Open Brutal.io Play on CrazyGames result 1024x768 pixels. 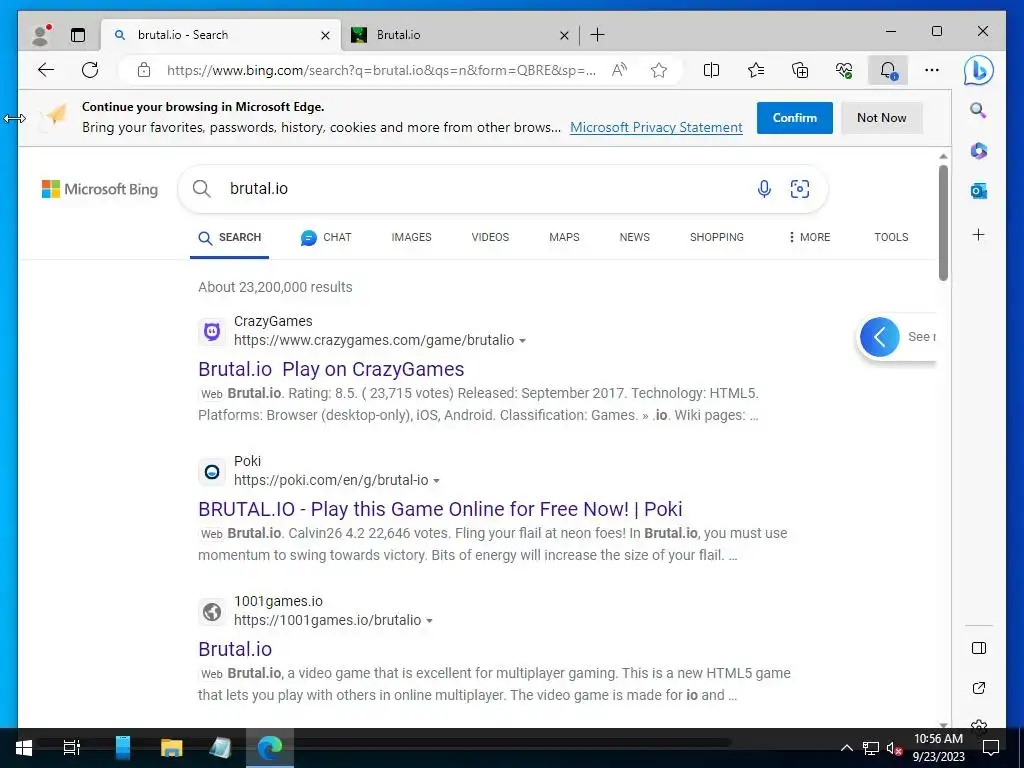[331, 369]
